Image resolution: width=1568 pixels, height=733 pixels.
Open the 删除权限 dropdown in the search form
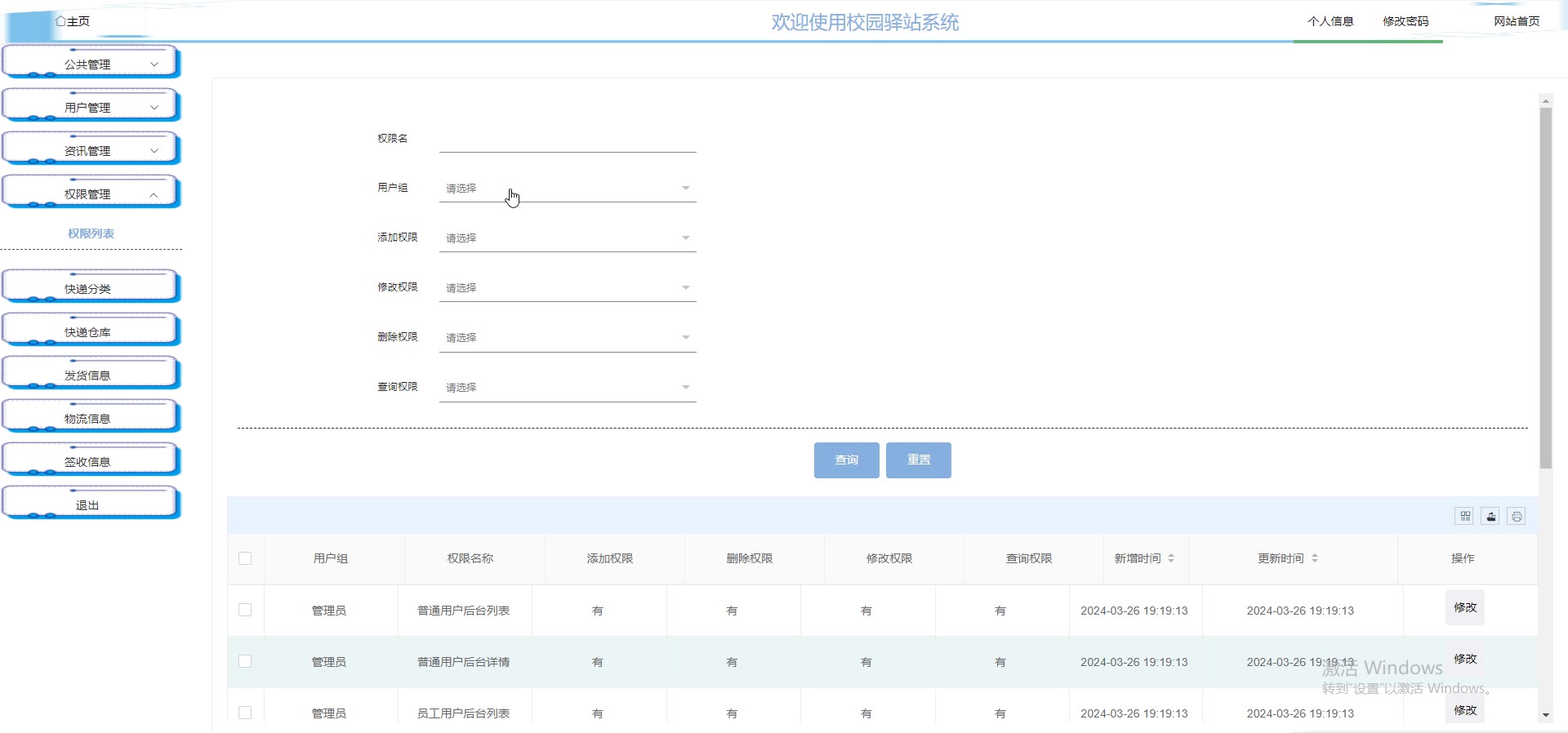point(568,338)
